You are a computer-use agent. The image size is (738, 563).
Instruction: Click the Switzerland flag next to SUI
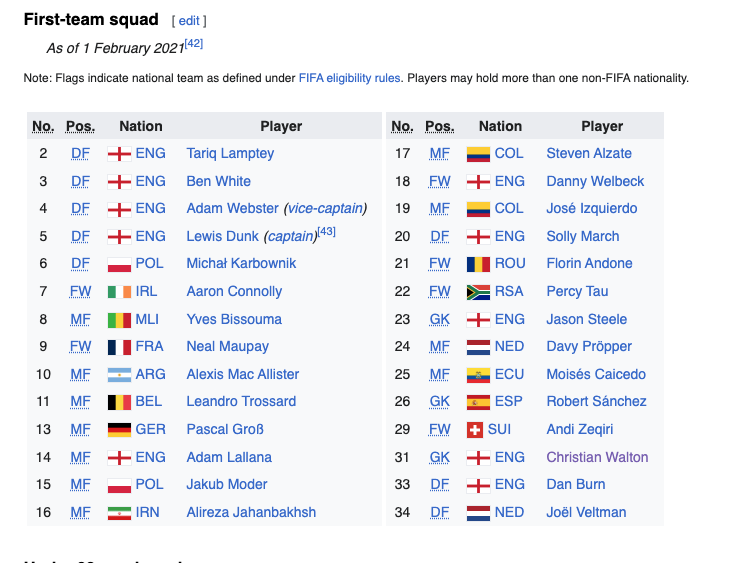474,430
